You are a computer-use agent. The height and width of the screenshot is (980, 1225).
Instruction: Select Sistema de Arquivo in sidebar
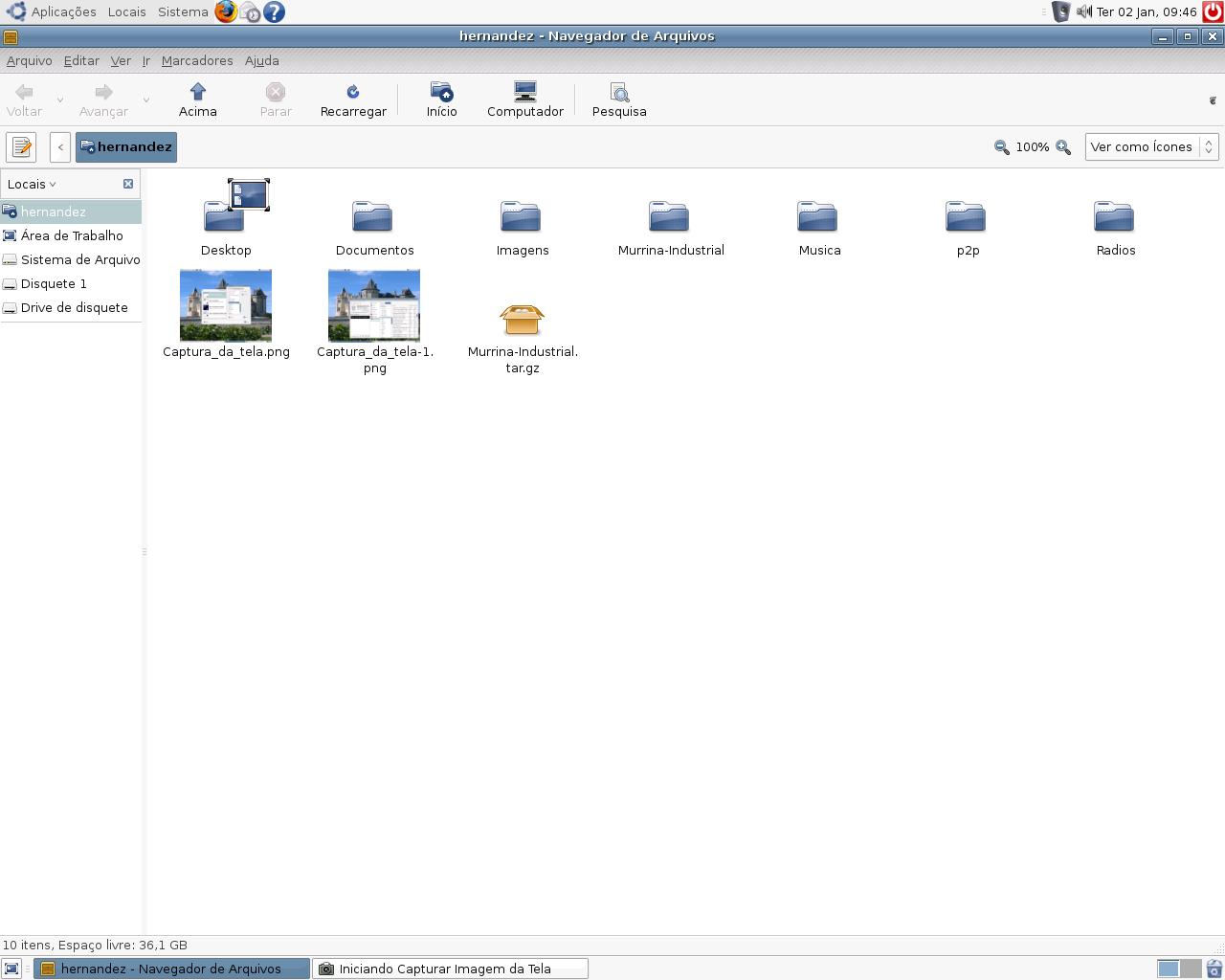(71, 259)
